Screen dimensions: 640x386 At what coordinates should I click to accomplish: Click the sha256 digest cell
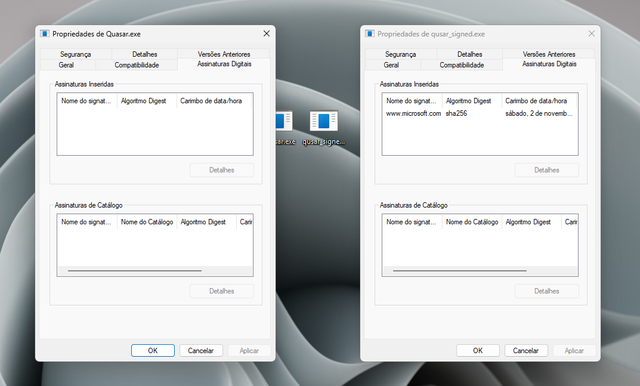click(456, 113)
